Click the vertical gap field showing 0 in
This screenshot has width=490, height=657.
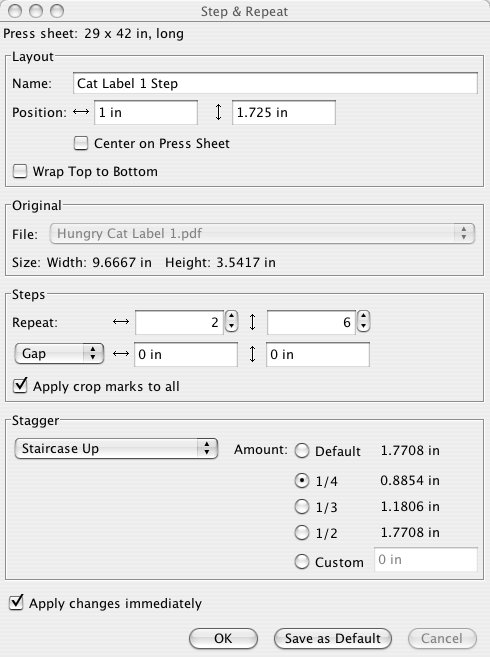tap(318, 354)
